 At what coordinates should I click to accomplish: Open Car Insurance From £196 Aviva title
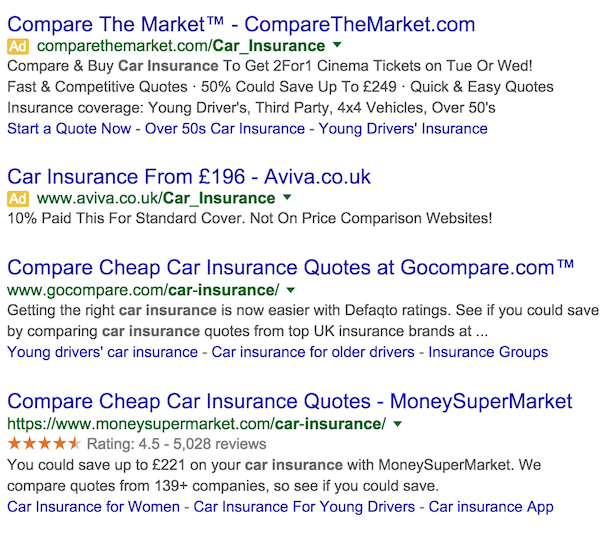188,177
